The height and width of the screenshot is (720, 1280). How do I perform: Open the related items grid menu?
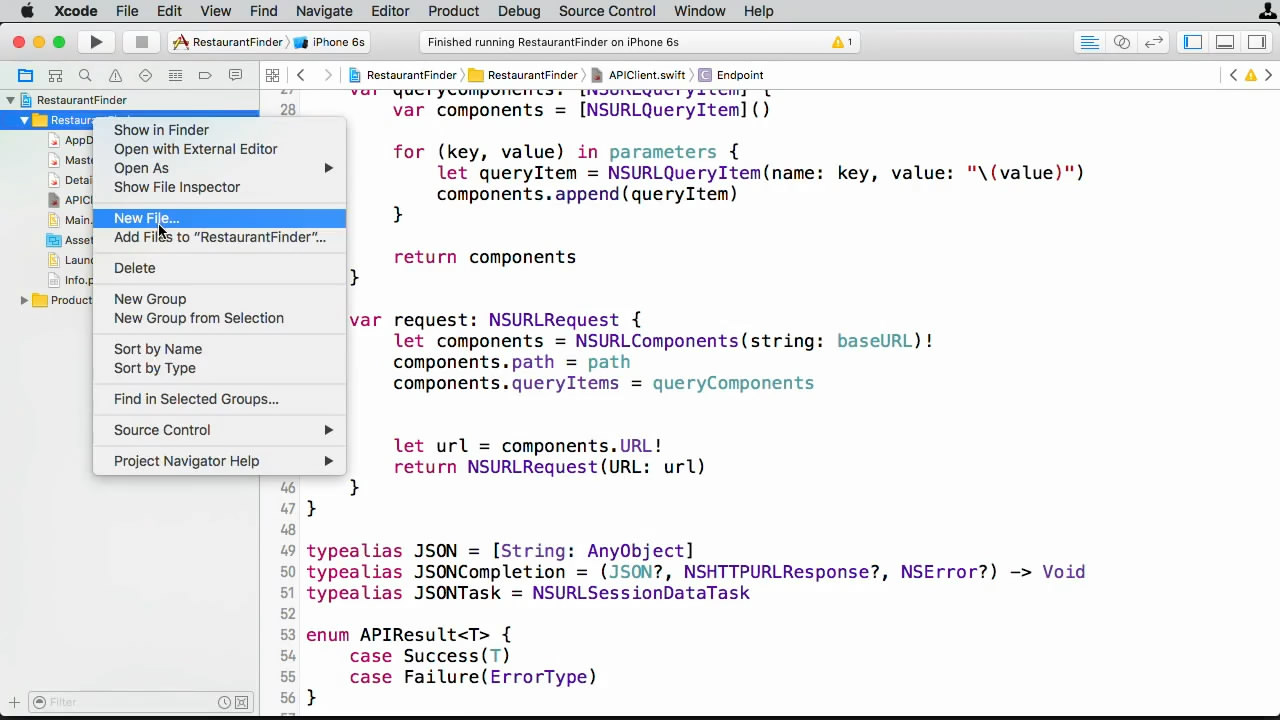[x=272, y=75]
